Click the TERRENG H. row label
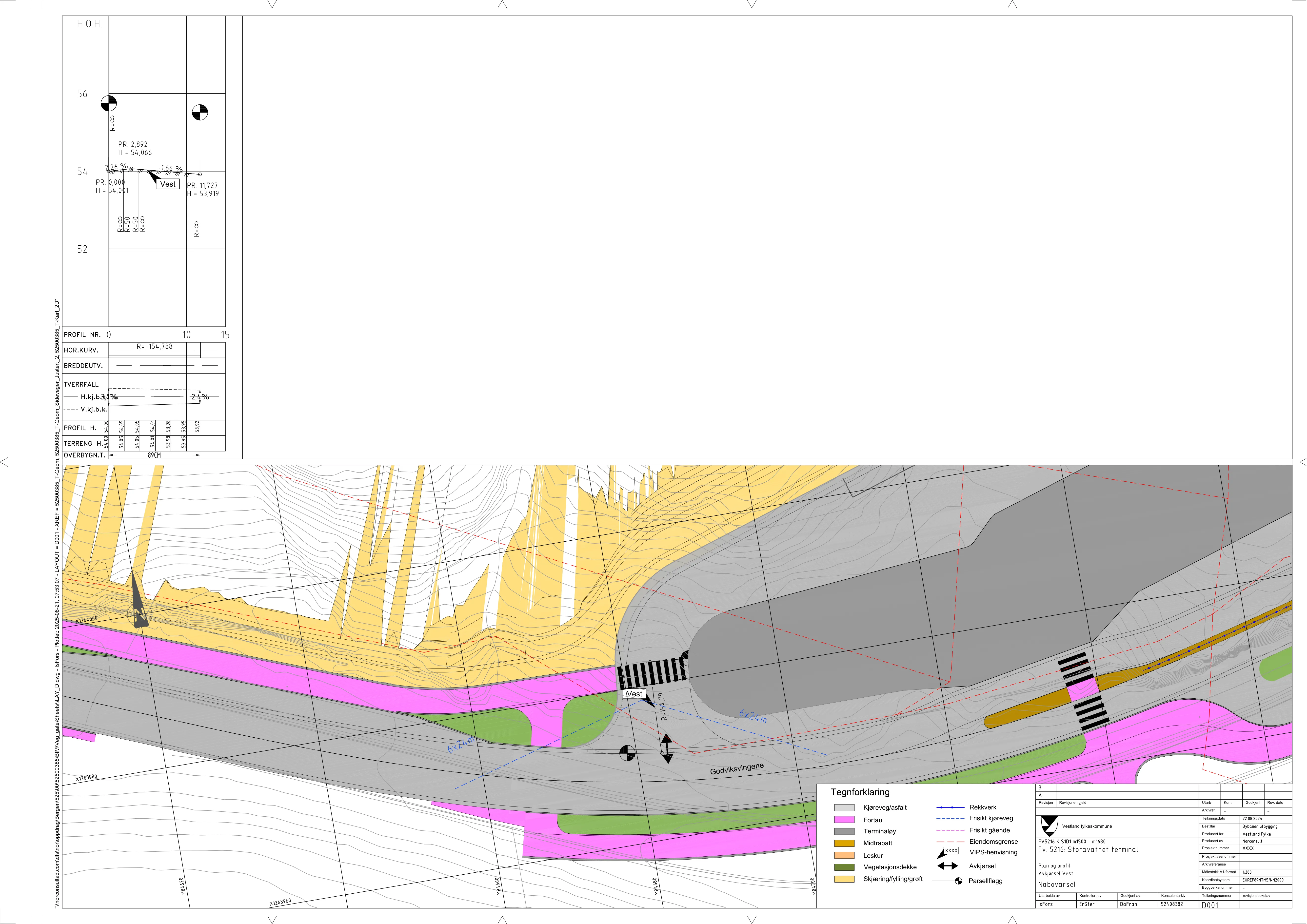1307x924 pixels. click(83, 444)
